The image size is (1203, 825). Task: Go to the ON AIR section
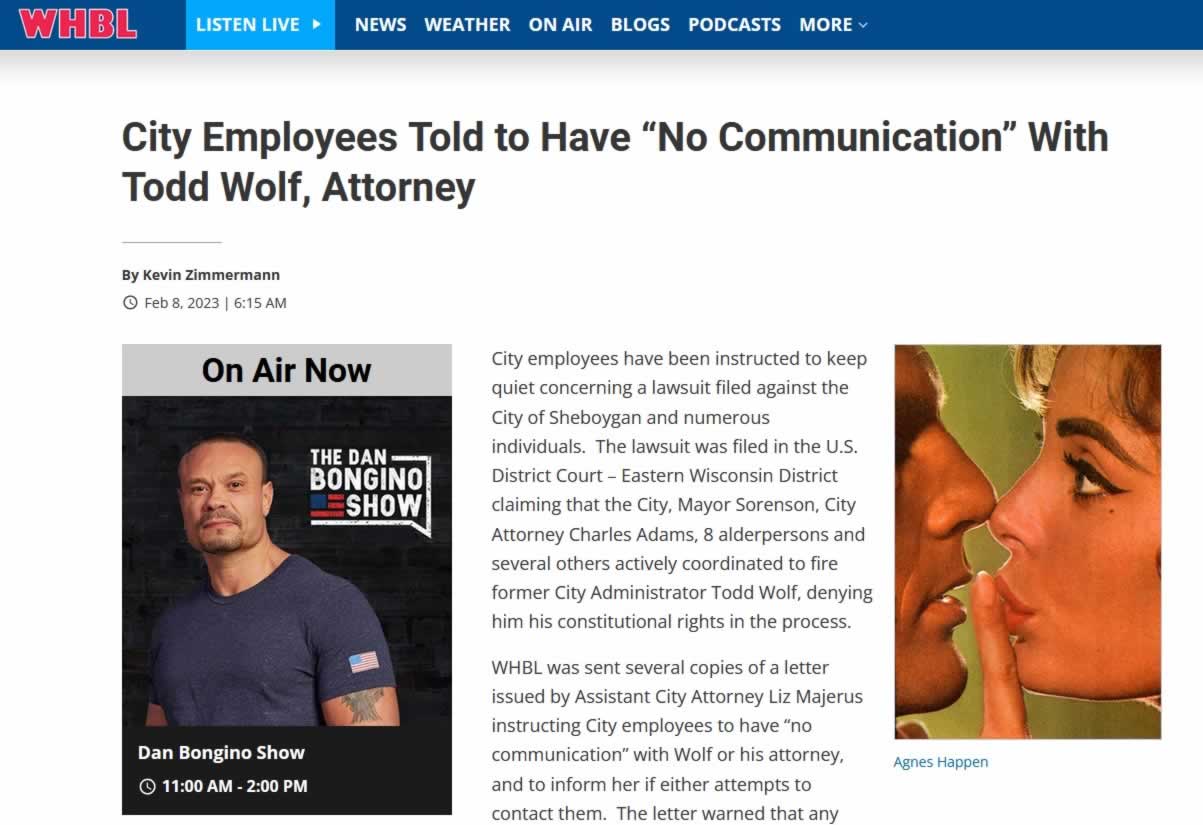coord(560,25)
